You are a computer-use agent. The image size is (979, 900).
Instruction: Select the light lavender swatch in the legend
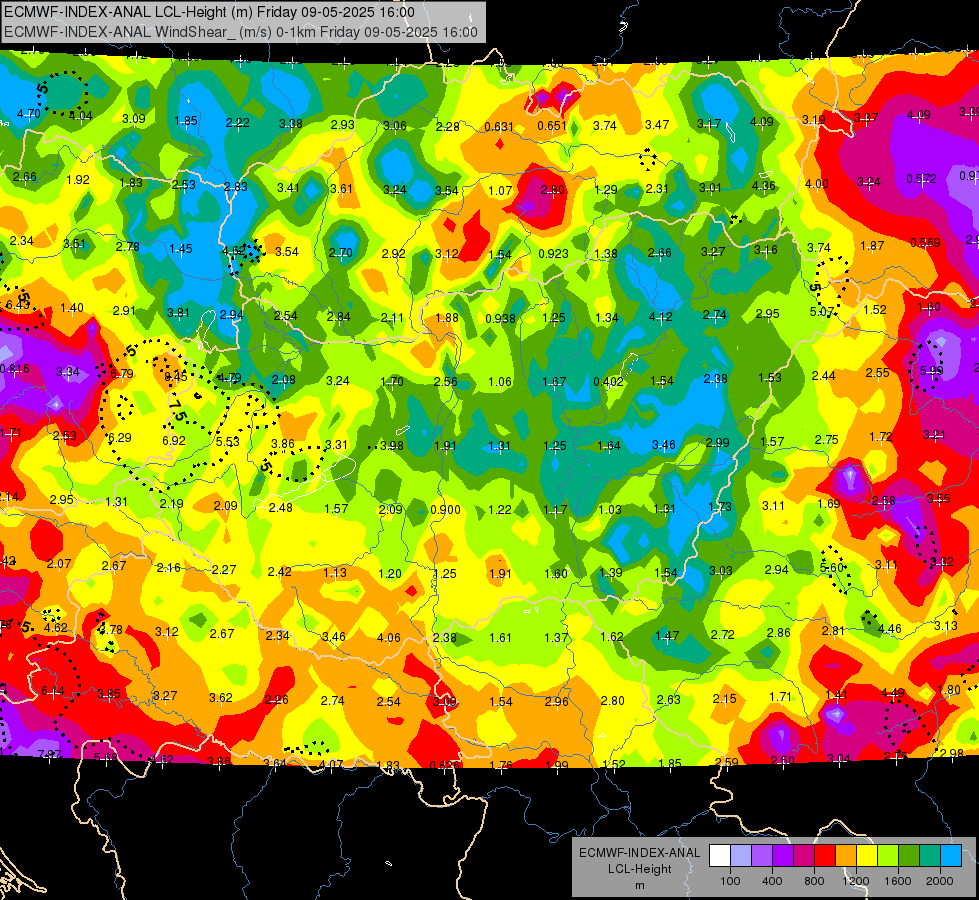[x=741, y=856]
